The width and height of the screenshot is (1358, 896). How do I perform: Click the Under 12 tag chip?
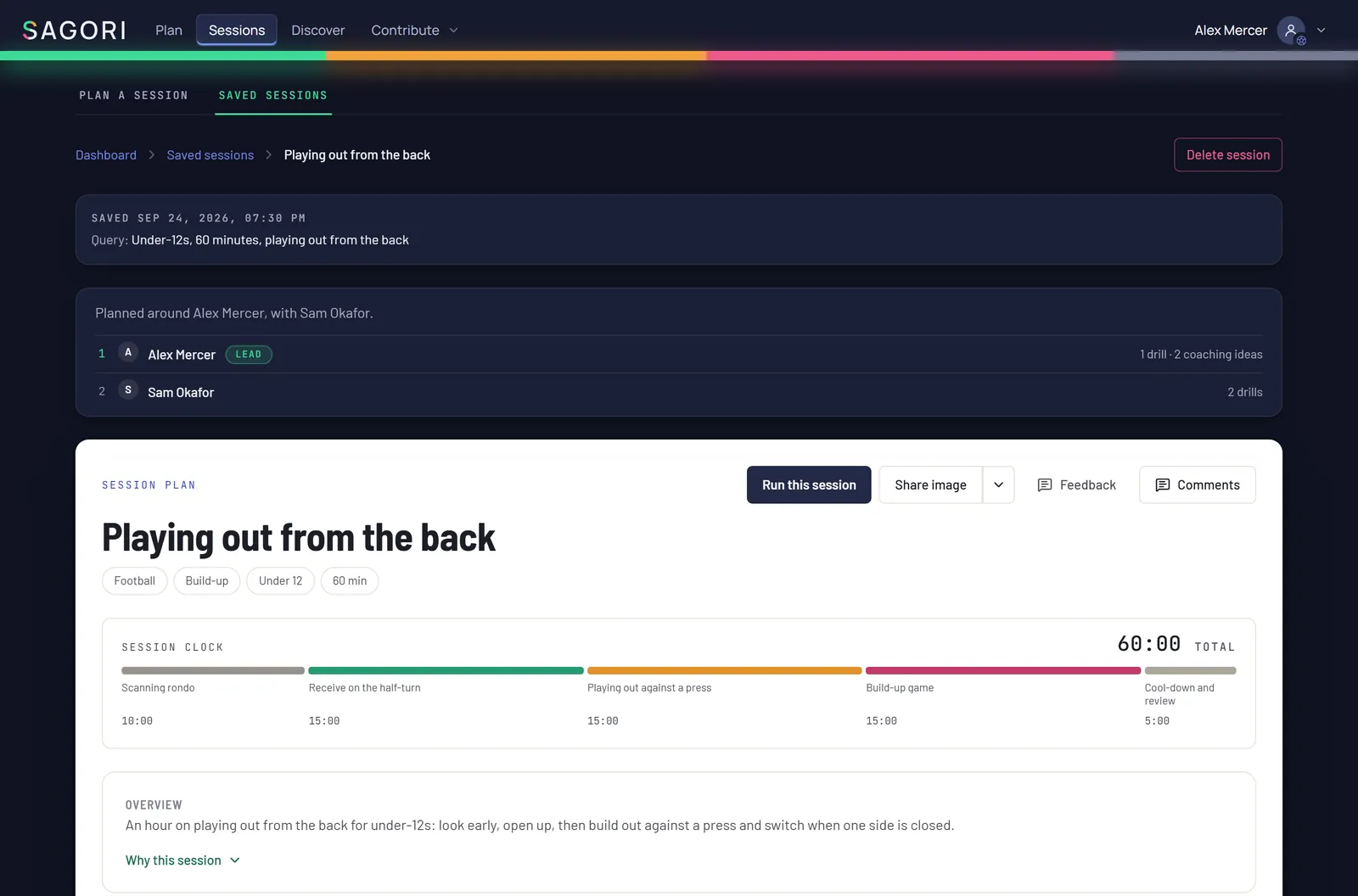281,581
